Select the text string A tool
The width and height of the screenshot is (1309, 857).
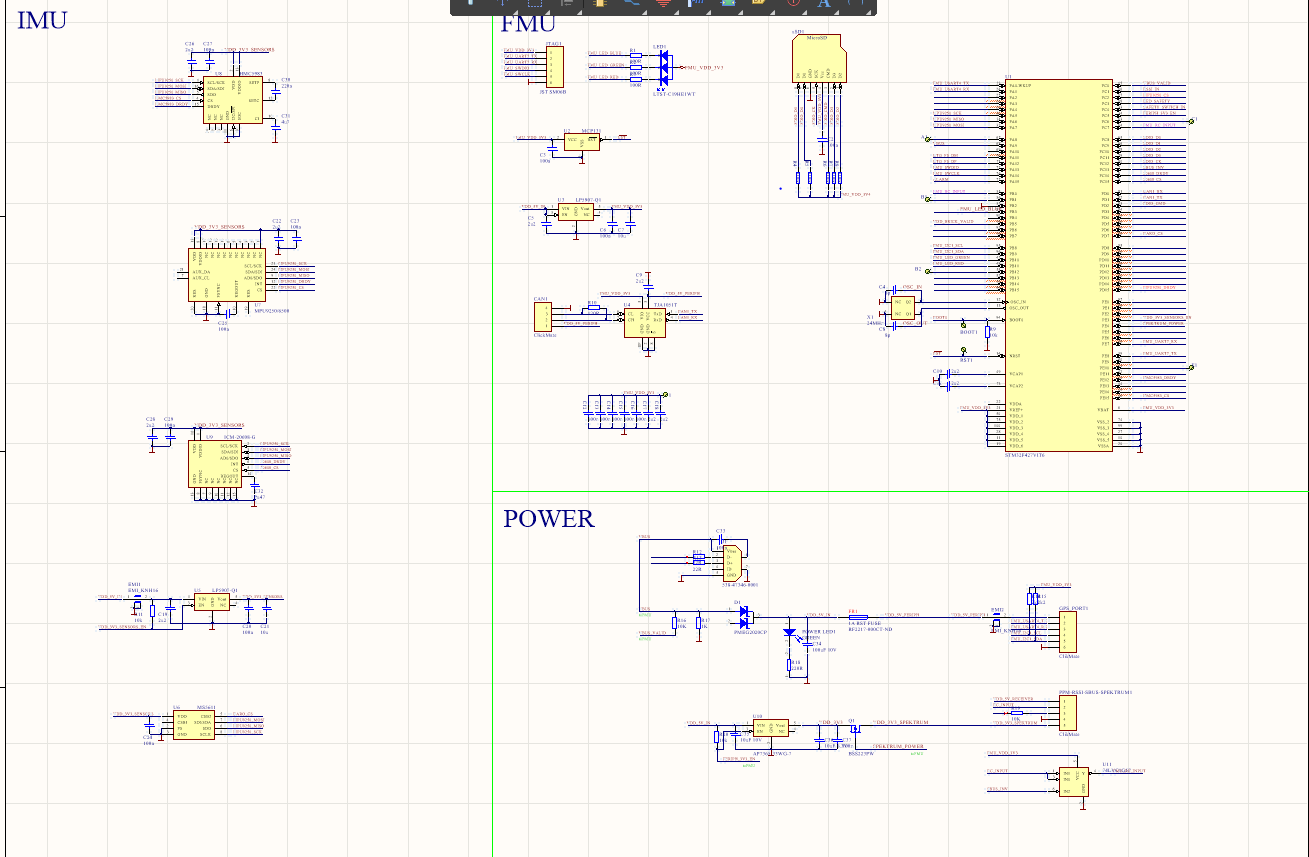point(825,4)
